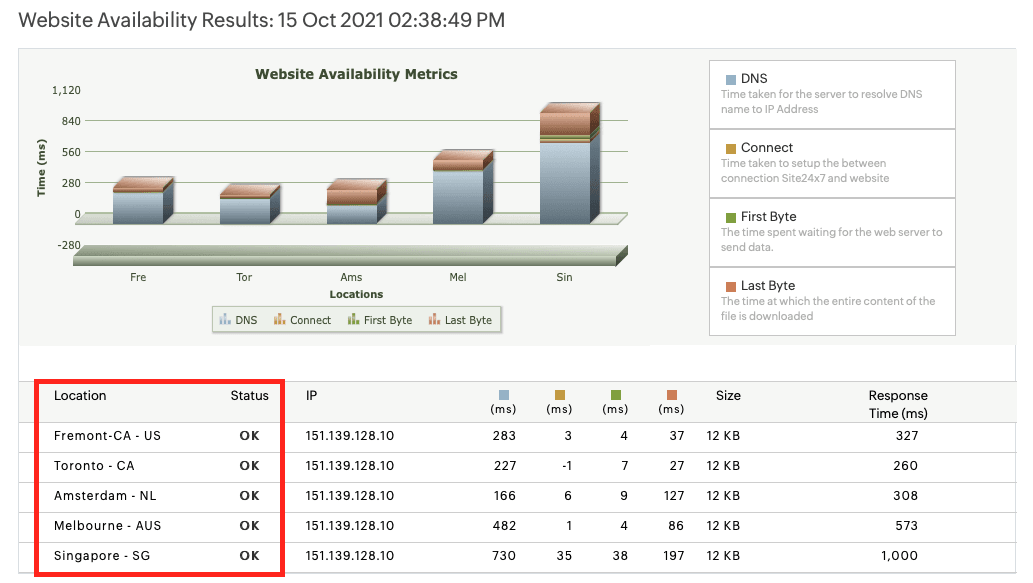Click the Fremont-CA - US table row

107,436
